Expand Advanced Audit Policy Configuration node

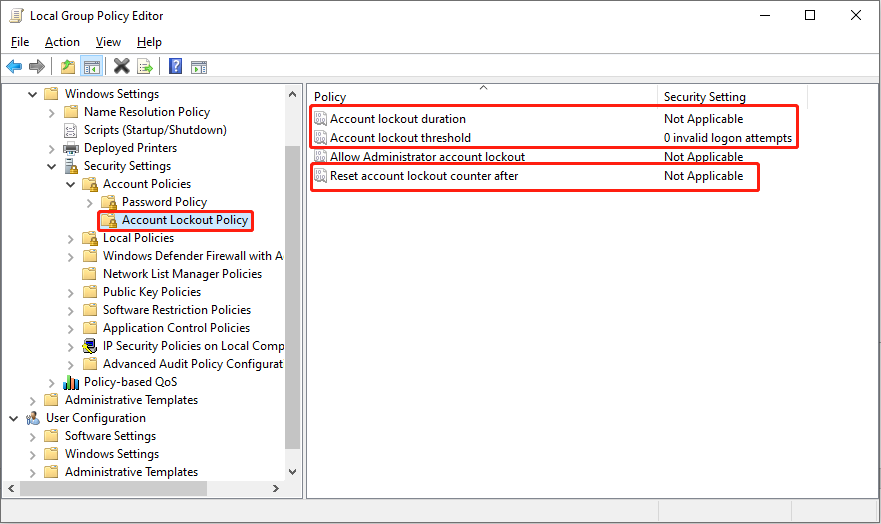click(x=71, y=364)
